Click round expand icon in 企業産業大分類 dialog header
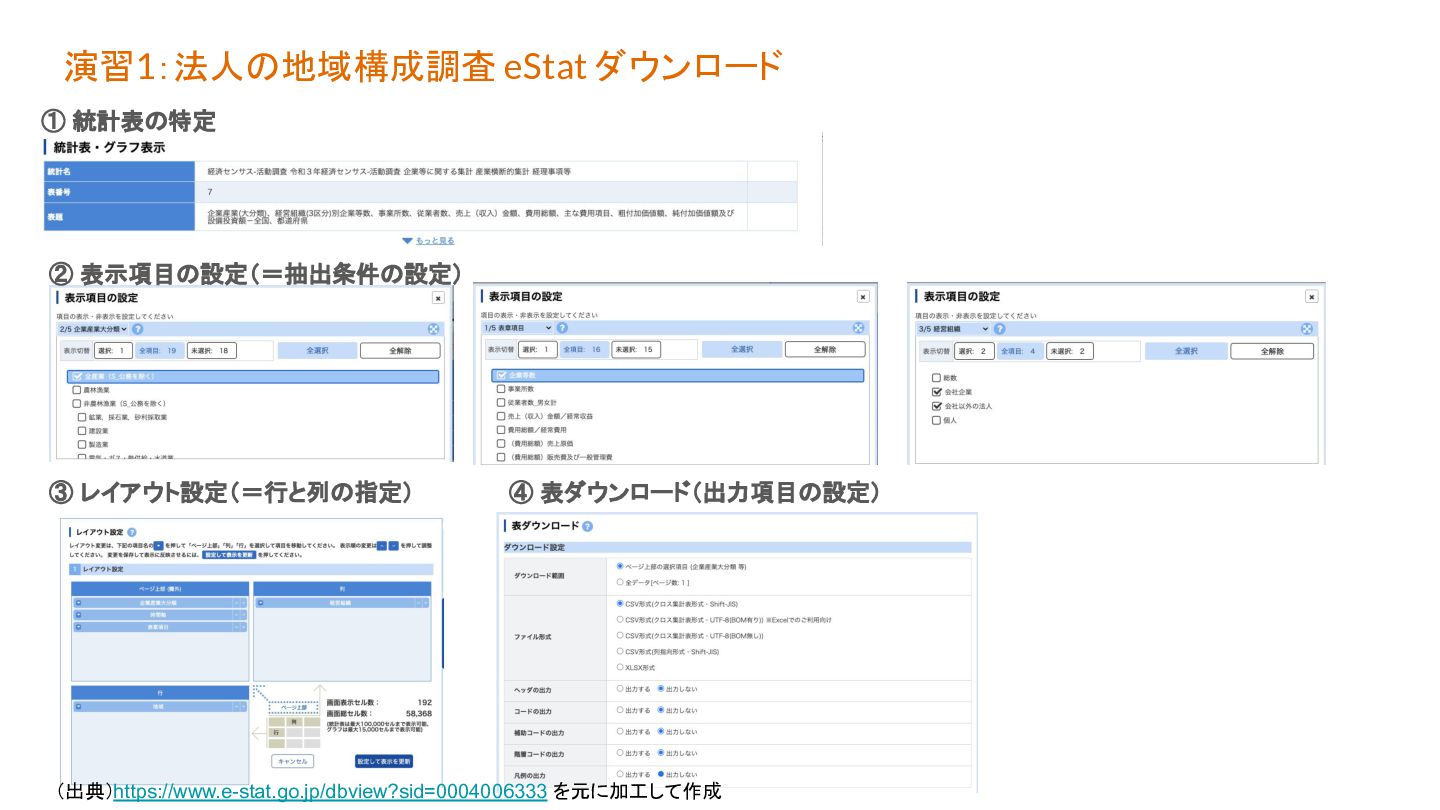Screen dimensions: 1440x810 click(x=434, y=329)
